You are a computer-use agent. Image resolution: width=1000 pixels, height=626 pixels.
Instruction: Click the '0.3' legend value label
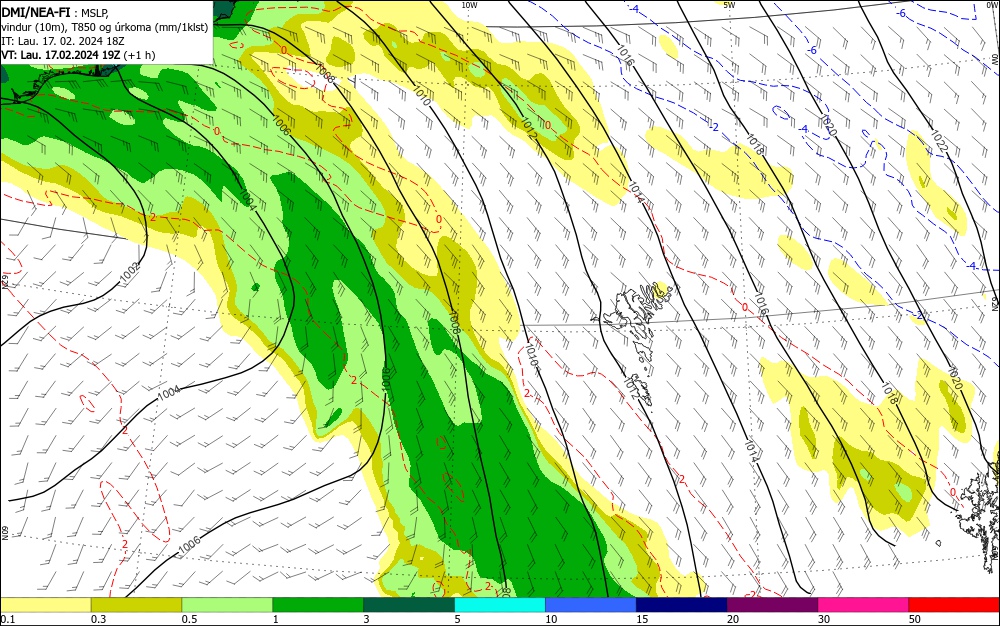coord(98,619)
